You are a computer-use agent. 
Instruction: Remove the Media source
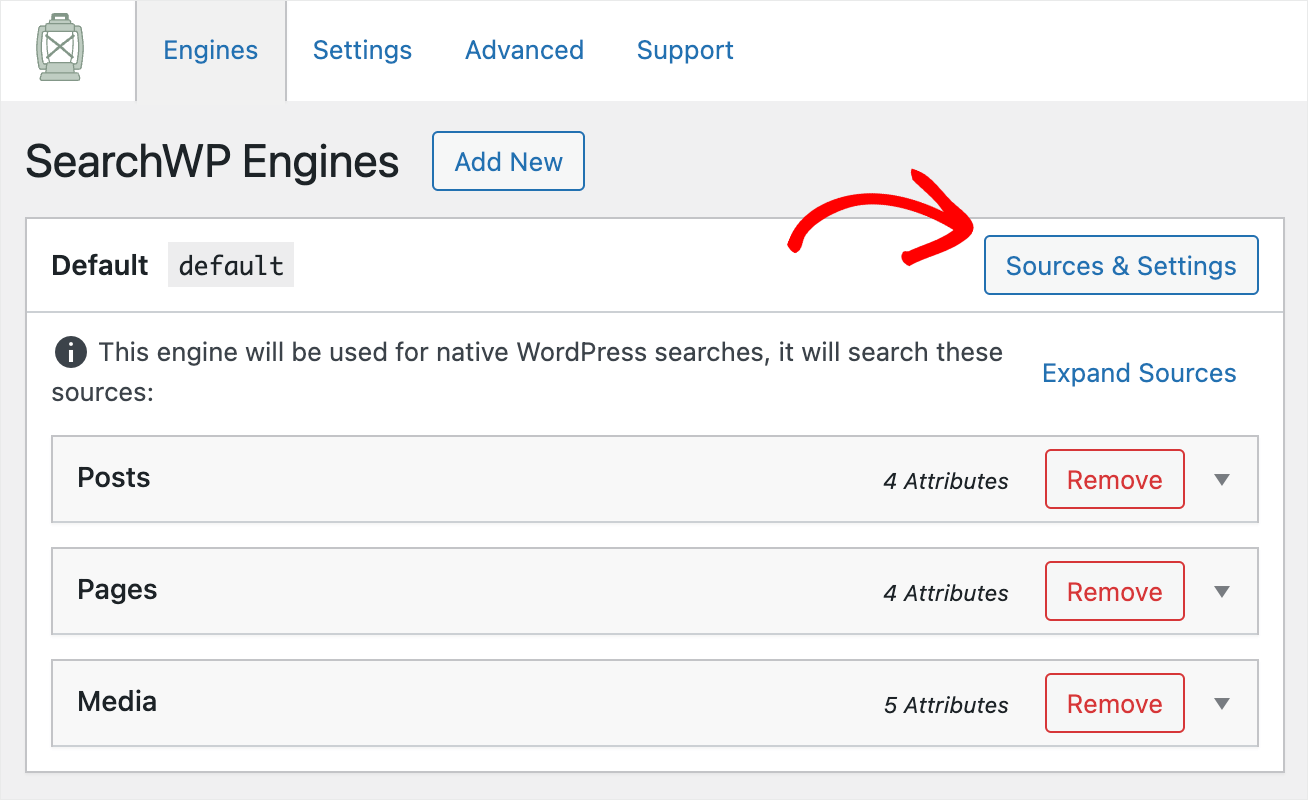(1115, 704)
